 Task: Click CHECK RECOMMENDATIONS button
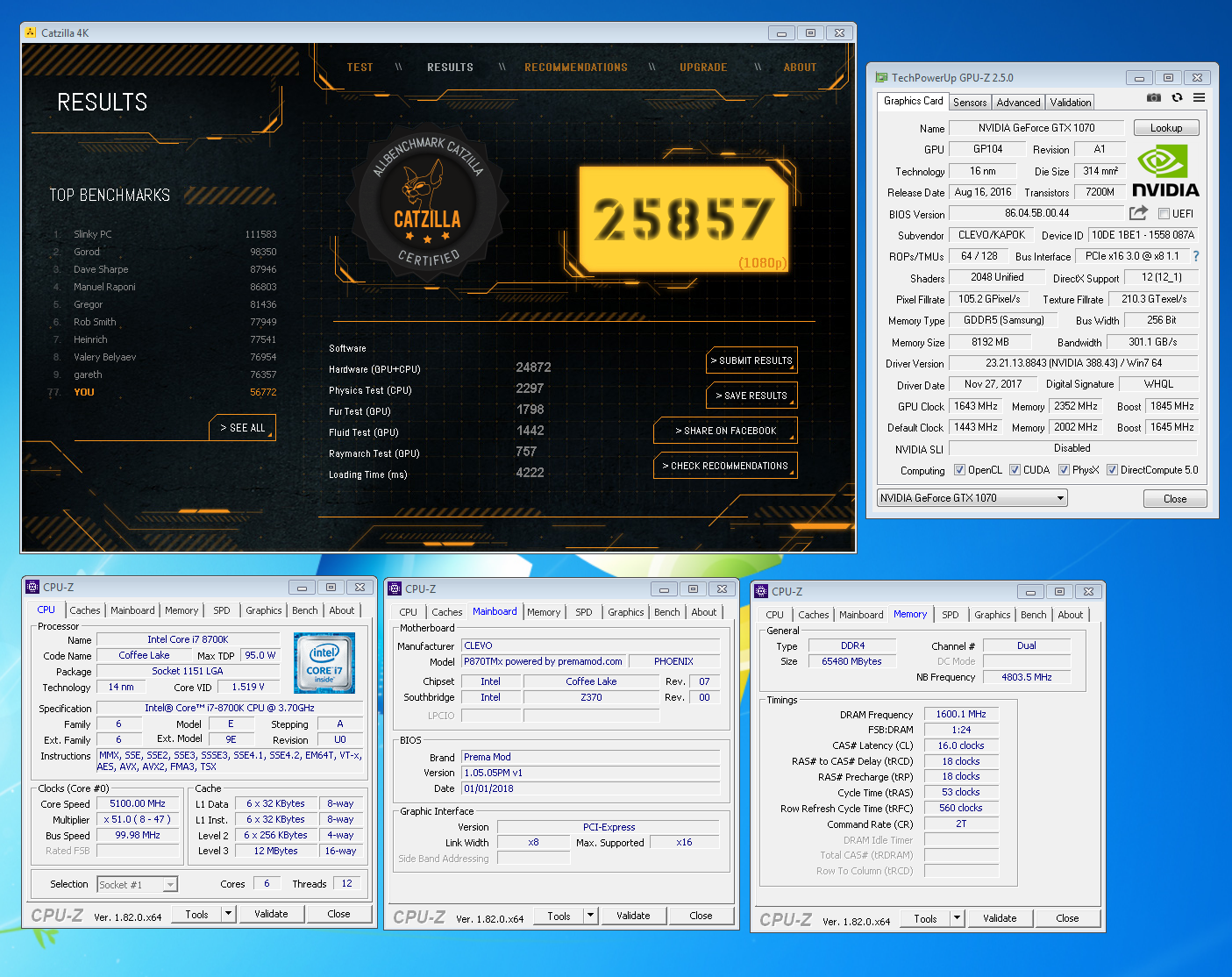click(725, 466)
